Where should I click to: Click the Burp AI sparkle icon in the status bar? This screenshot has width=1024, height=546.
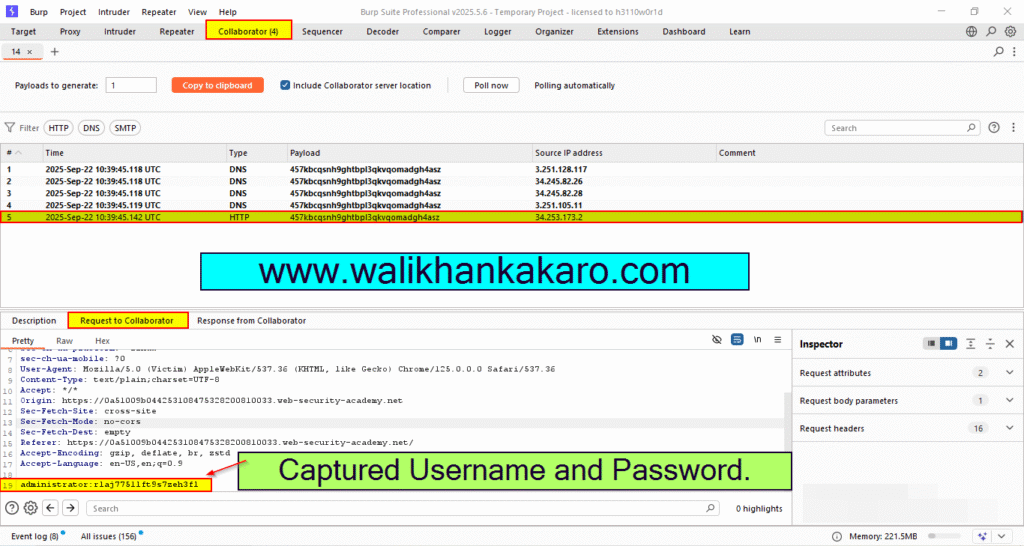point(982,536)
